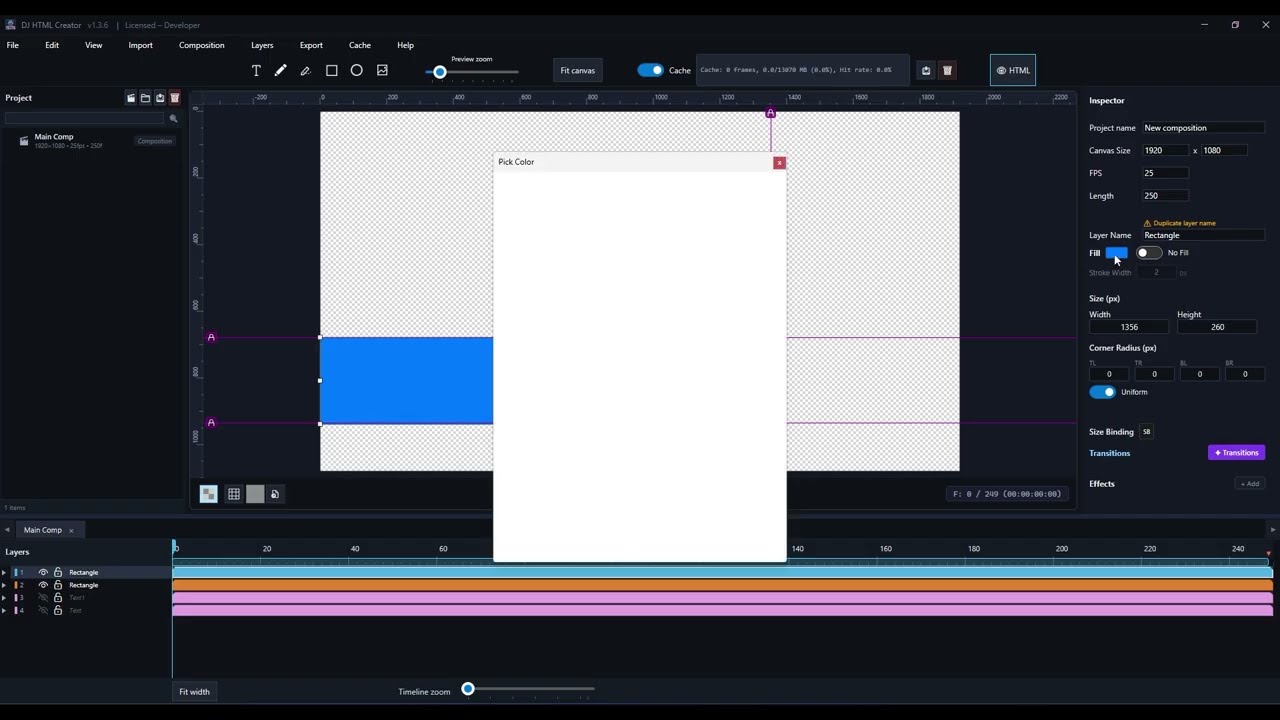Toggle the checkerboard transparency background button
Image resolution: width=1280 pixels, height=720 pixels.
click(x=208, y=494)
